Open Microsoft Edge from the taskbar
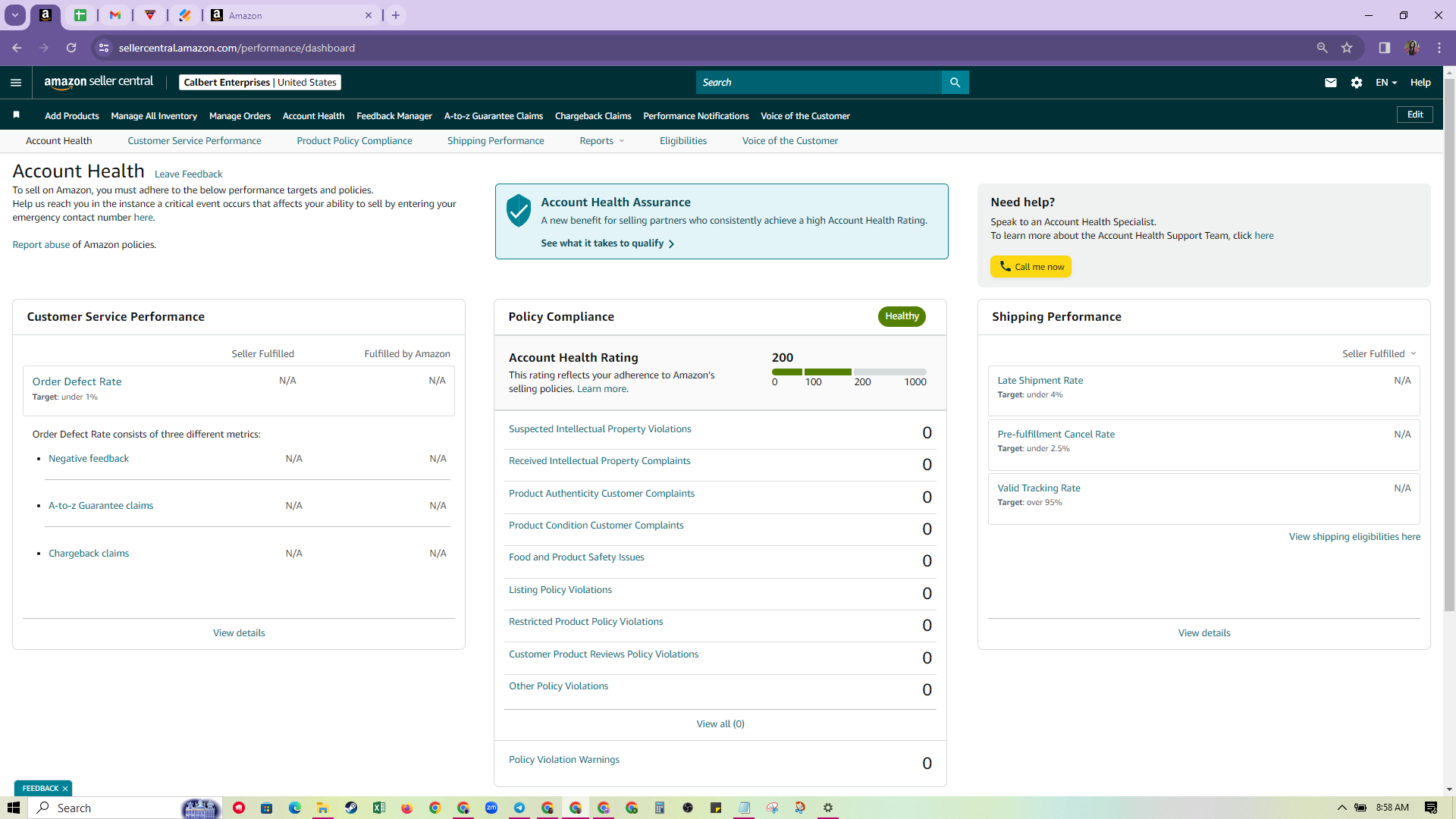The width and height of the screenshot is (1456, 819). [295, 808]
